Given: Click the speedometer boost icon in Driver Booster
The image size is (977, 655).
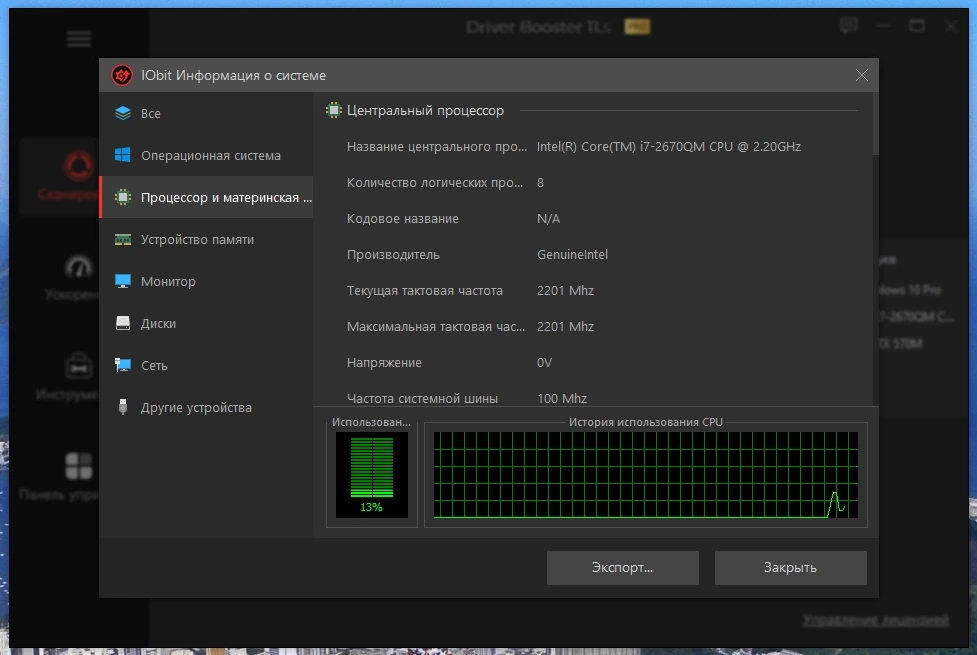Looking at the screenshot, I should point(79,267).
